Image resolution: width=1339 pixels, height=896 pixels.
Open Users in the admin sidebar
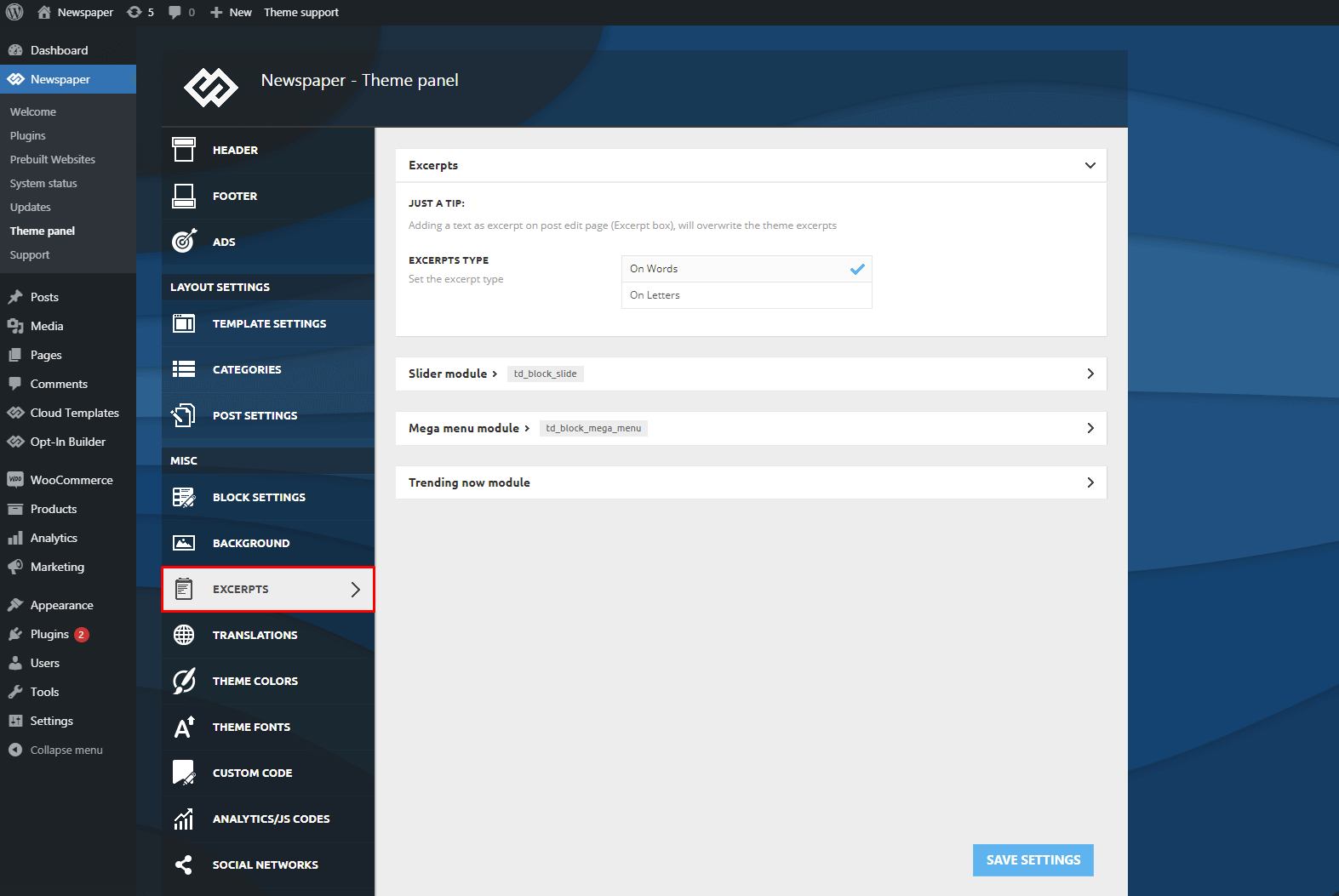pos(68,663)
